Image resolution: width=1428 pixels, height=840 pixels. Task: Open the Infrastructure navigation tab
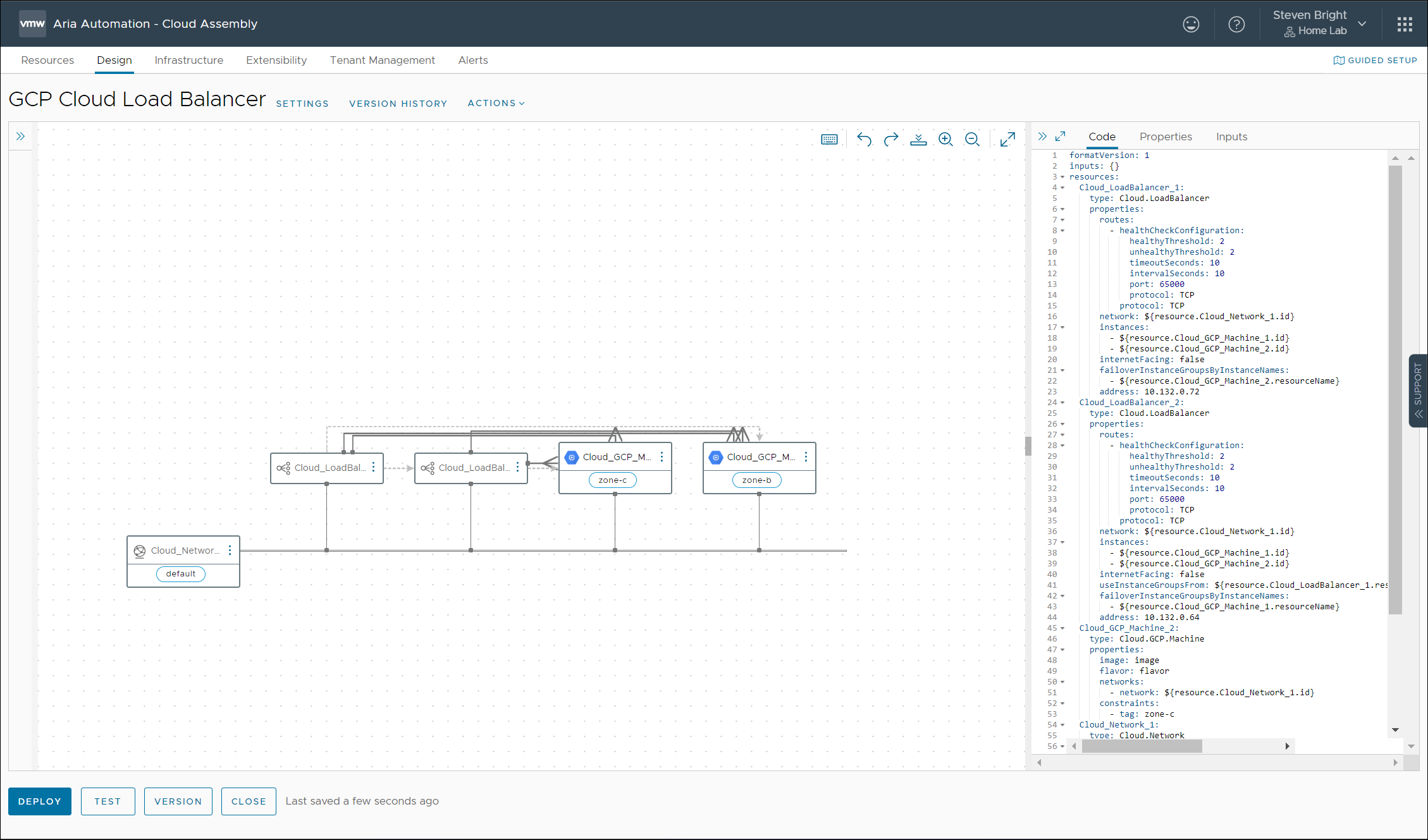click(x=188, y=60)
